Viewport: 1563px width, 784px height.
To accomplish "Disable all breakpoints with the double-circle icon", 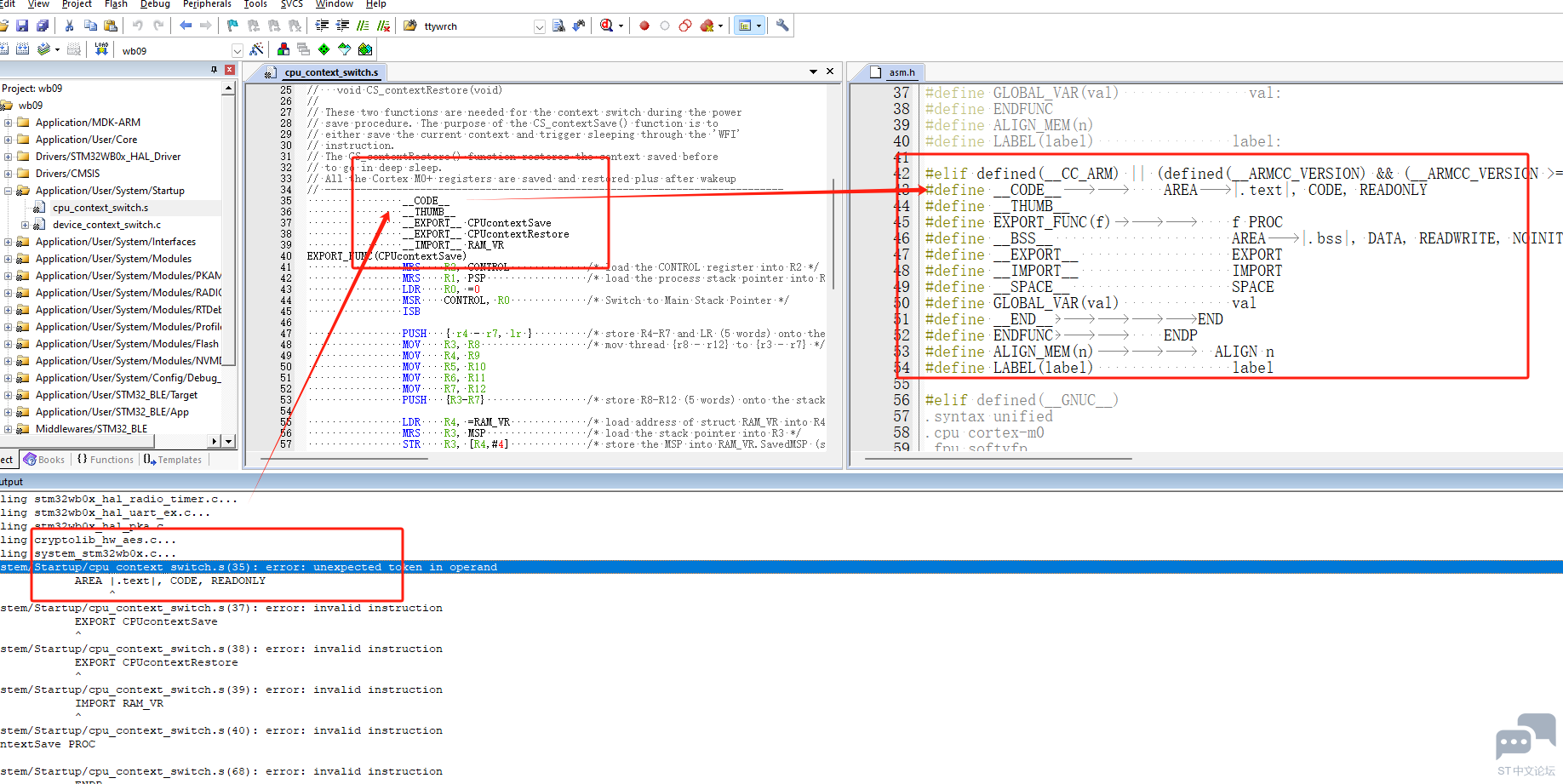I will pos(685,26).
